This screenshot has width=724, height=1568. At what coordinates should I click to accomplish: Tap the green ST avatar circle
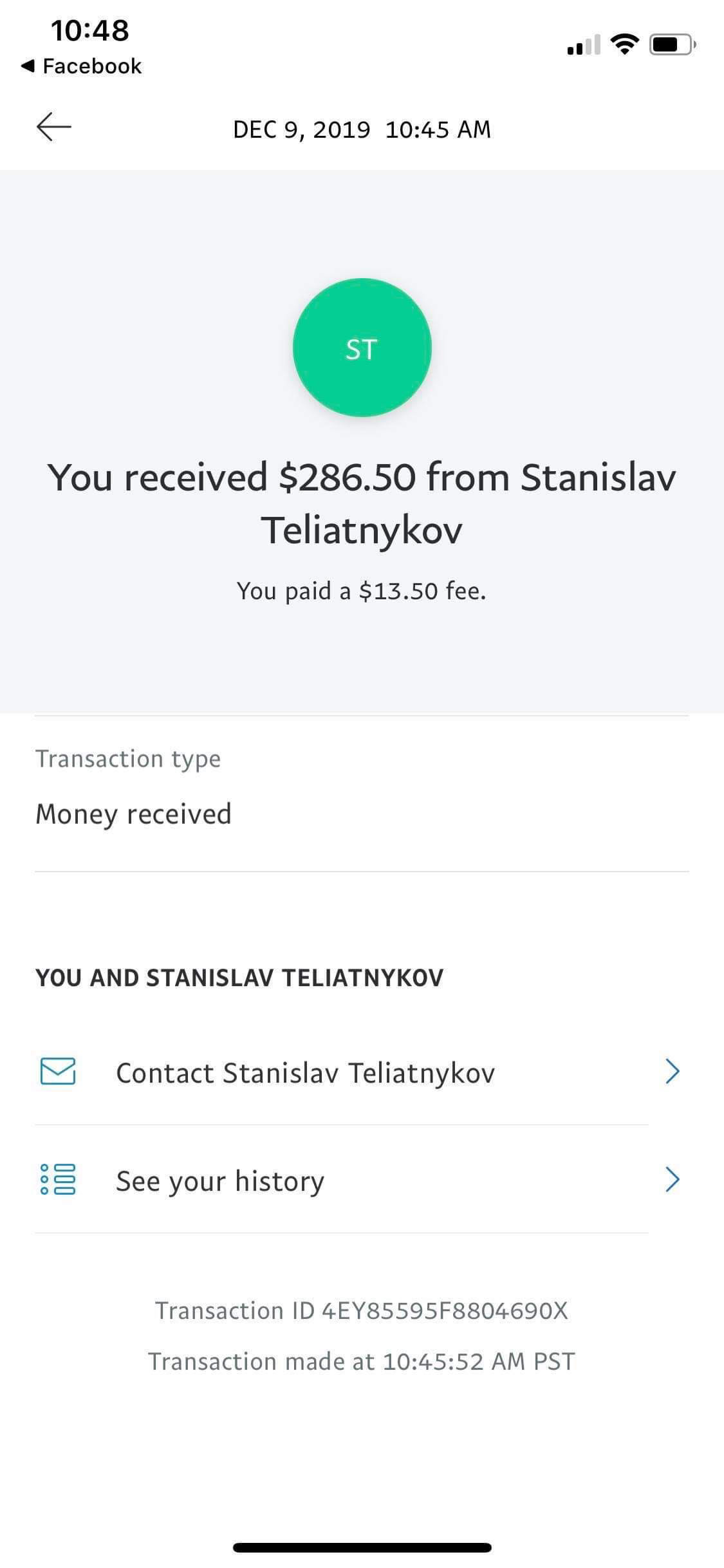tap(362, 348)
